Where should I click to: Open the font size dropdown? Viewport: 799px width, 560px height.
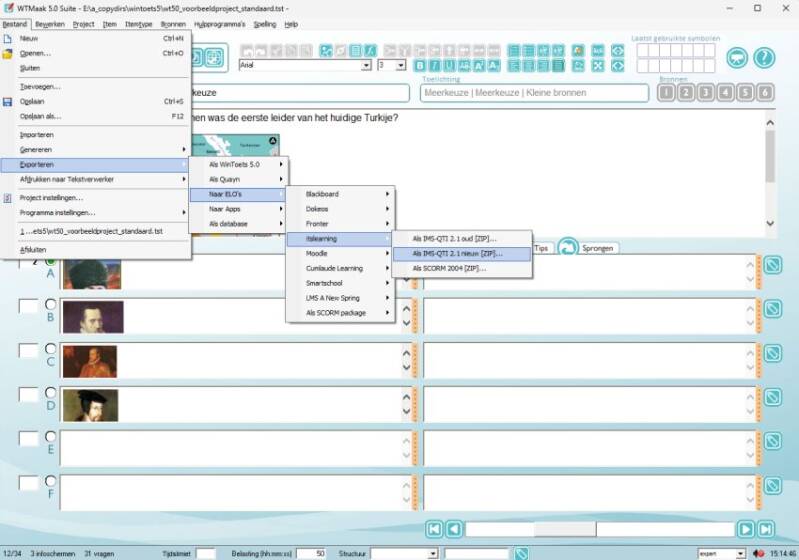[401, 65]
